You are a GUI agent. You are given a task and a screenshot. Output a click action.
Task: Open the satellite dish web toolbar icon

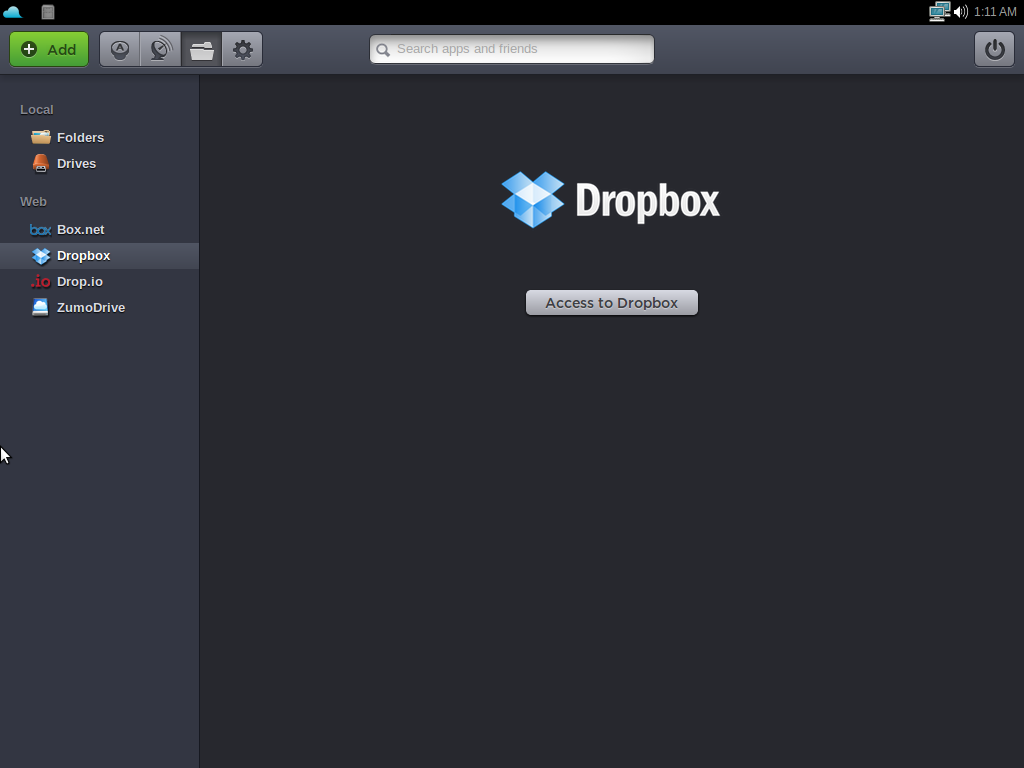tap(161, 50)
